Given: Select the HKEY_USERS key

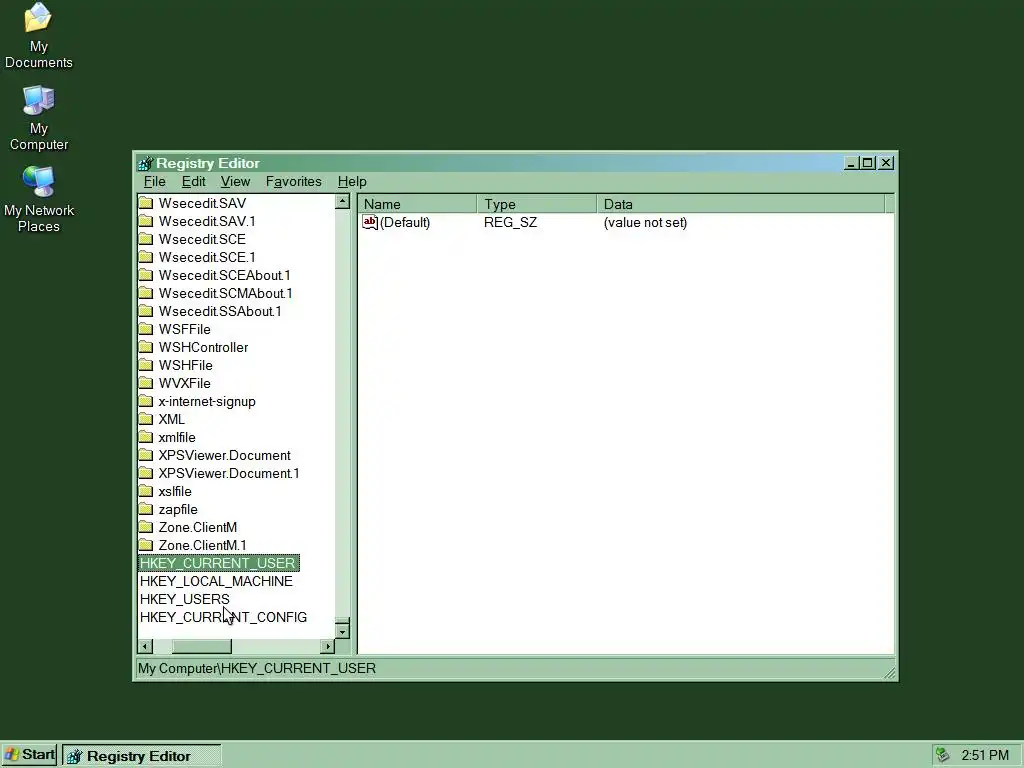Looking at the screenshot, I should coord(185,599).
